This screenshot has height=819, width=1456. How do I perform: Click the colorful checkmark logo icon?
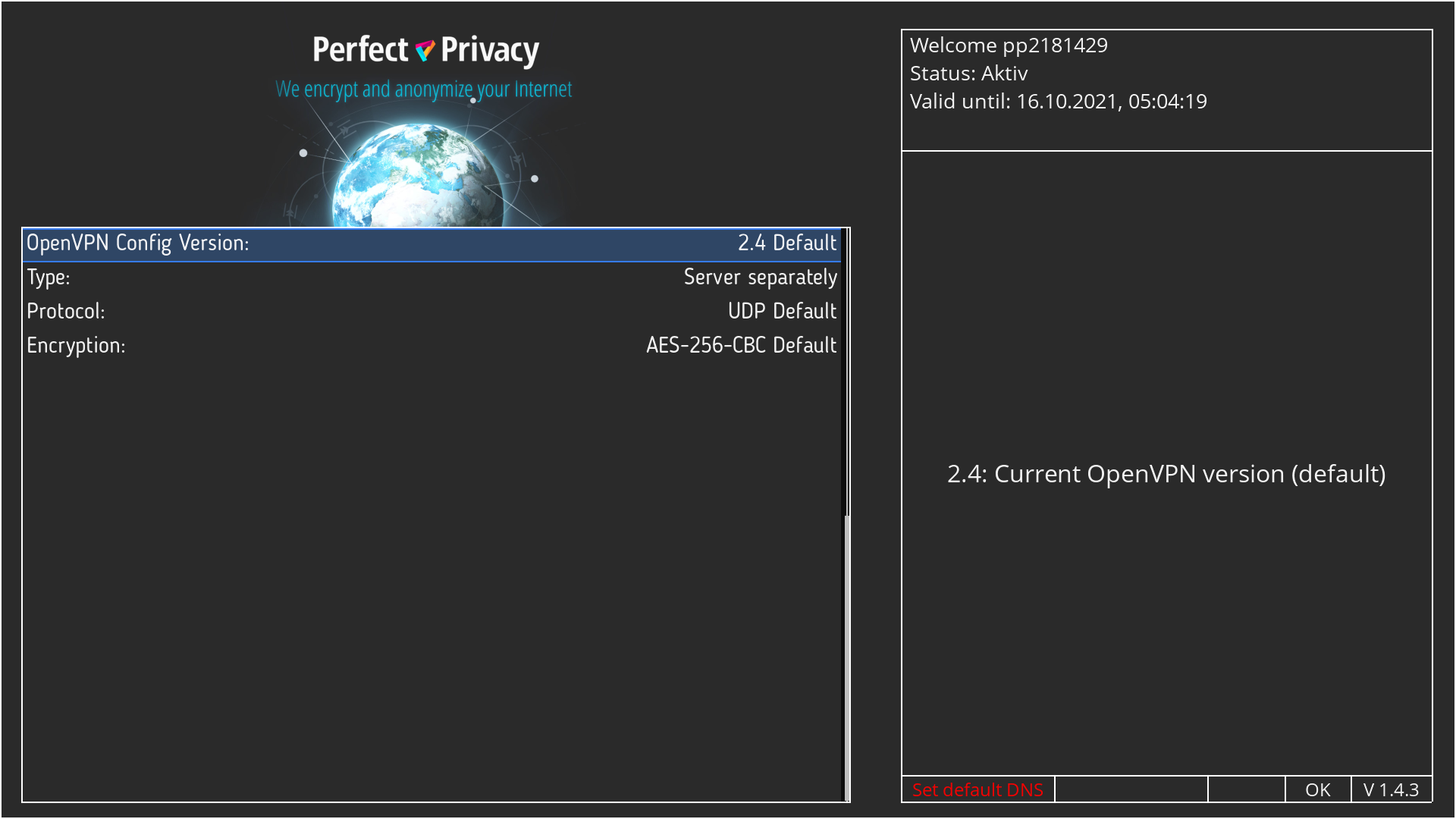coord(425,50)
